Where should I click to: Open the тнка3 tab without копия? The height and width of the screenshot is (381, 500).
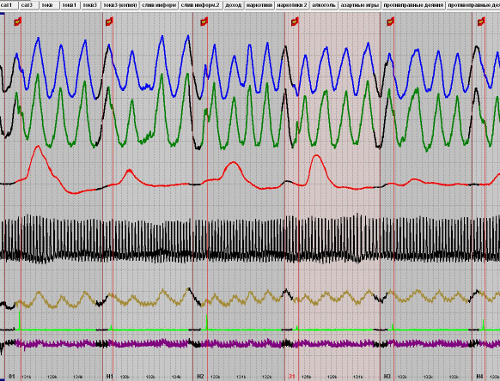pyautogui.click(x=90, y=5)
